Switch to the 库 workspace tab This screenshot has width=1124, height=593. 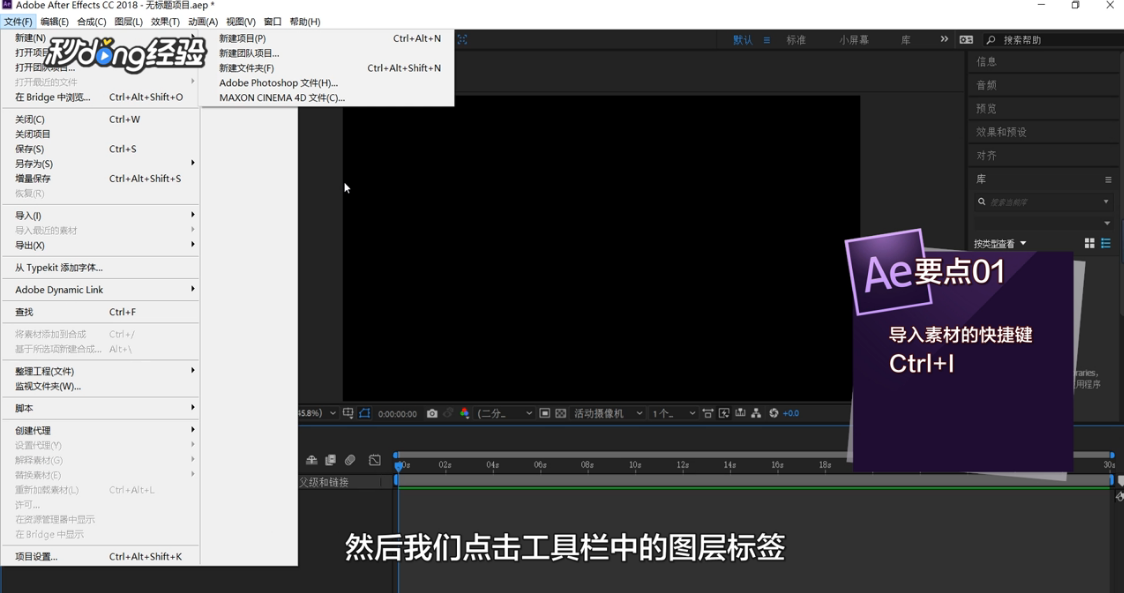[x=906, y=40]
